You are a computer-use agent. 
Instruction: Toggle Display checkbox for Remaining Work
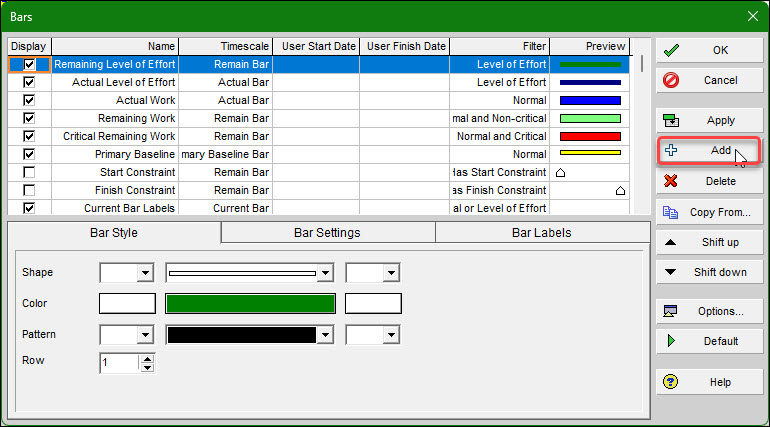[x=29, y=118]
